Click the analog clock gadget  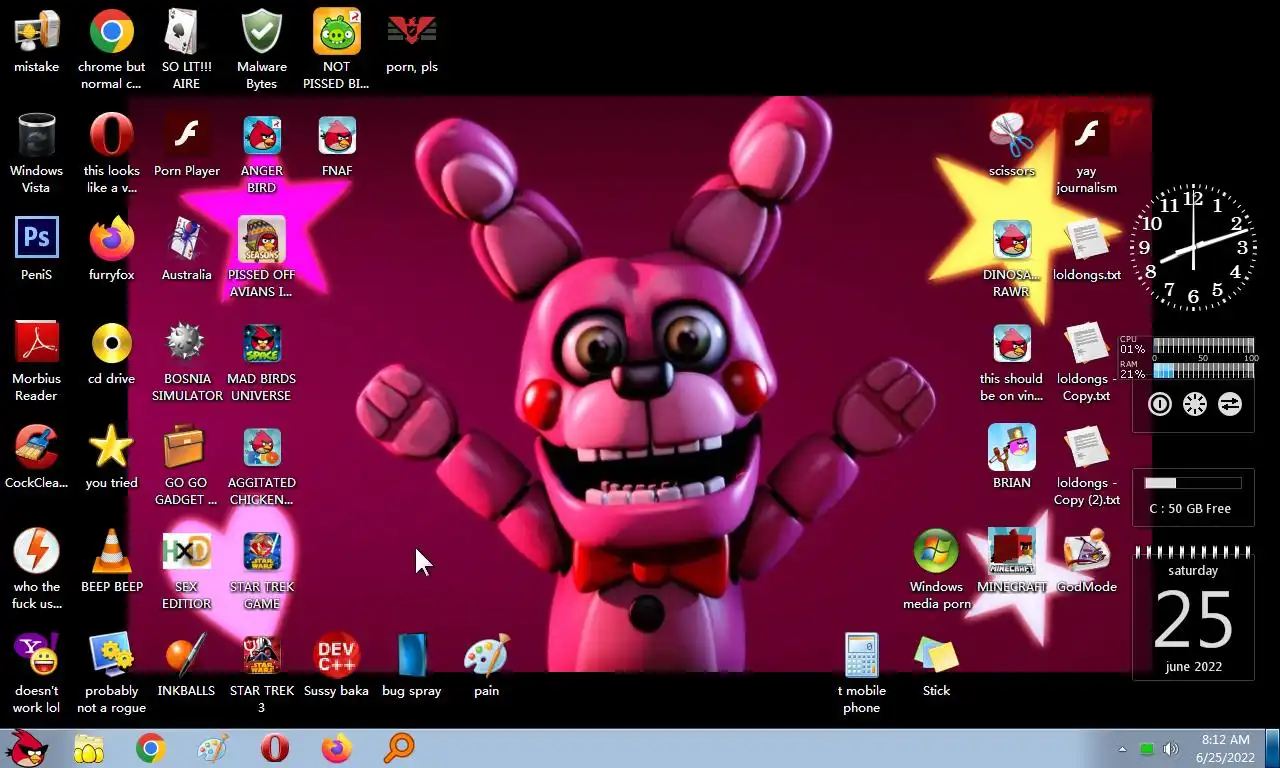click(x=1193, y=246)
